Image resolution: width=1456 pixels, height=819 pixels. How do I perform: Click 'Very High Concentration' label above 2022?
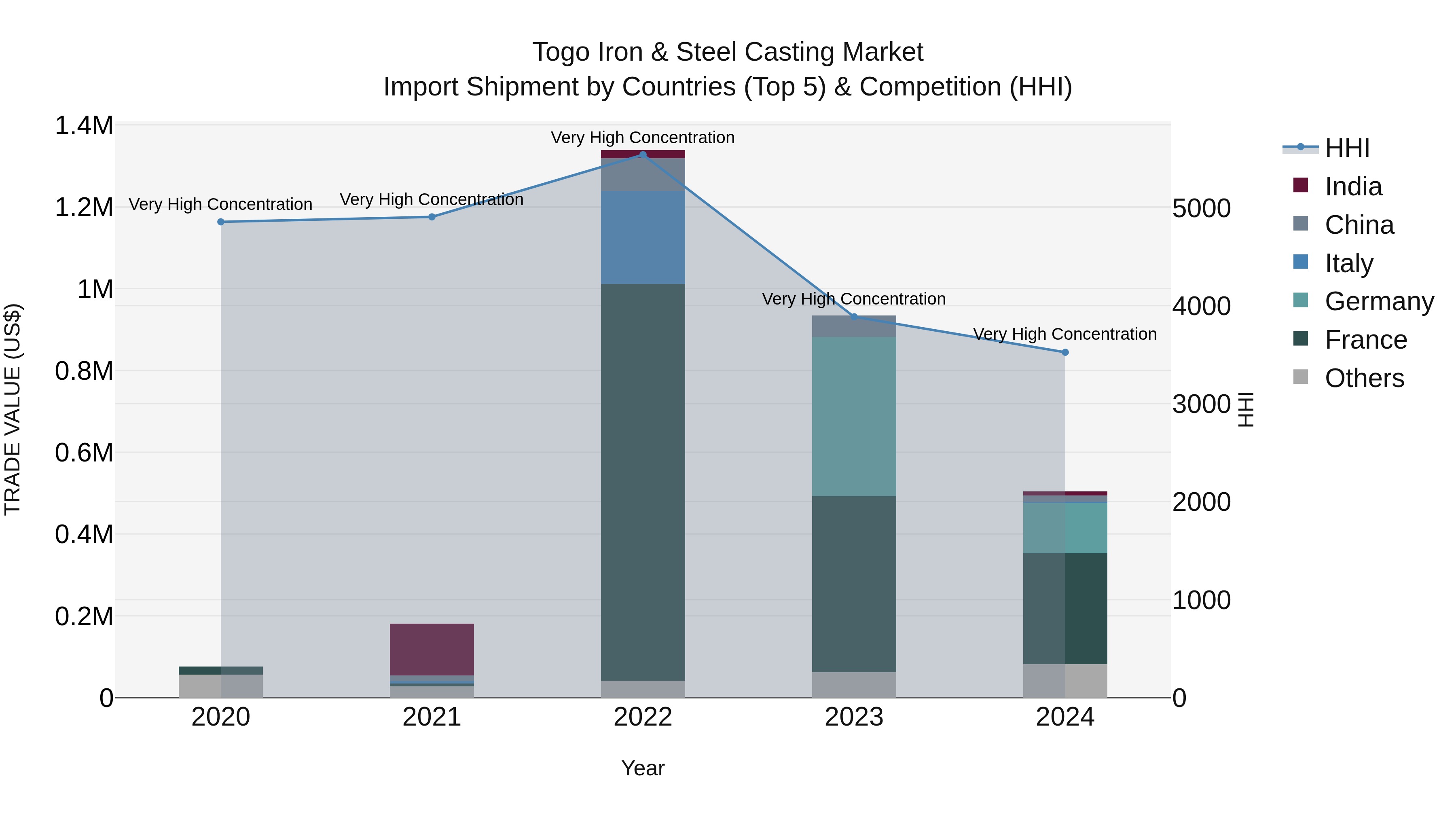coord(643,138)
